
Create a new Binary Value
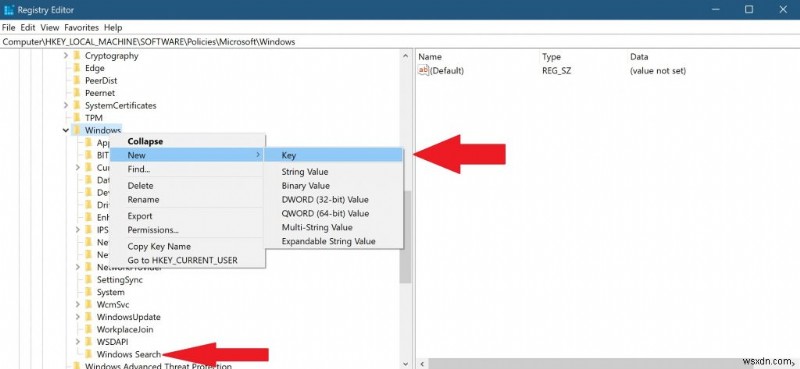334,186
